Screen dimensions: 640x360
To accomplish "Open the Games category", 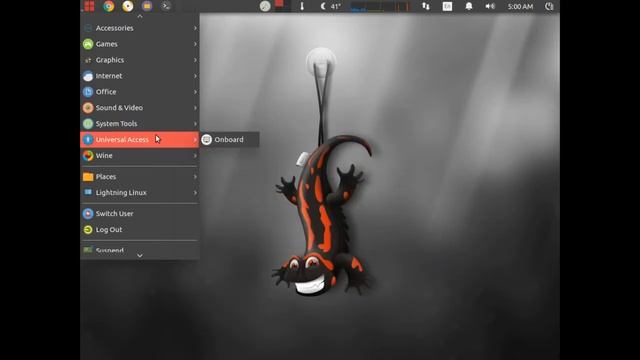I will point(140,44).
